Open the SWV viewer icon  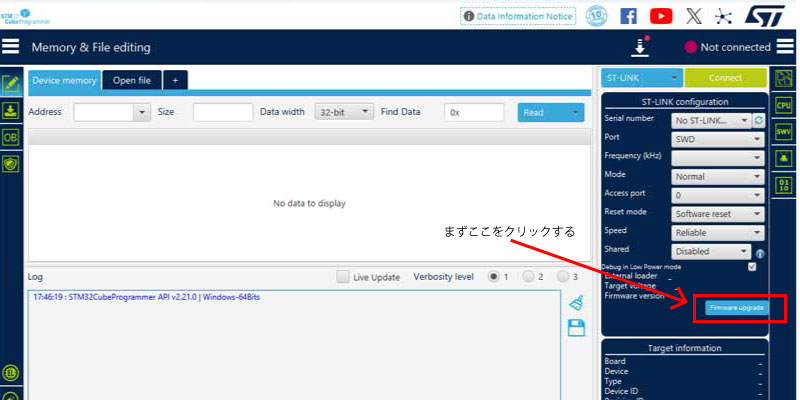783,132
